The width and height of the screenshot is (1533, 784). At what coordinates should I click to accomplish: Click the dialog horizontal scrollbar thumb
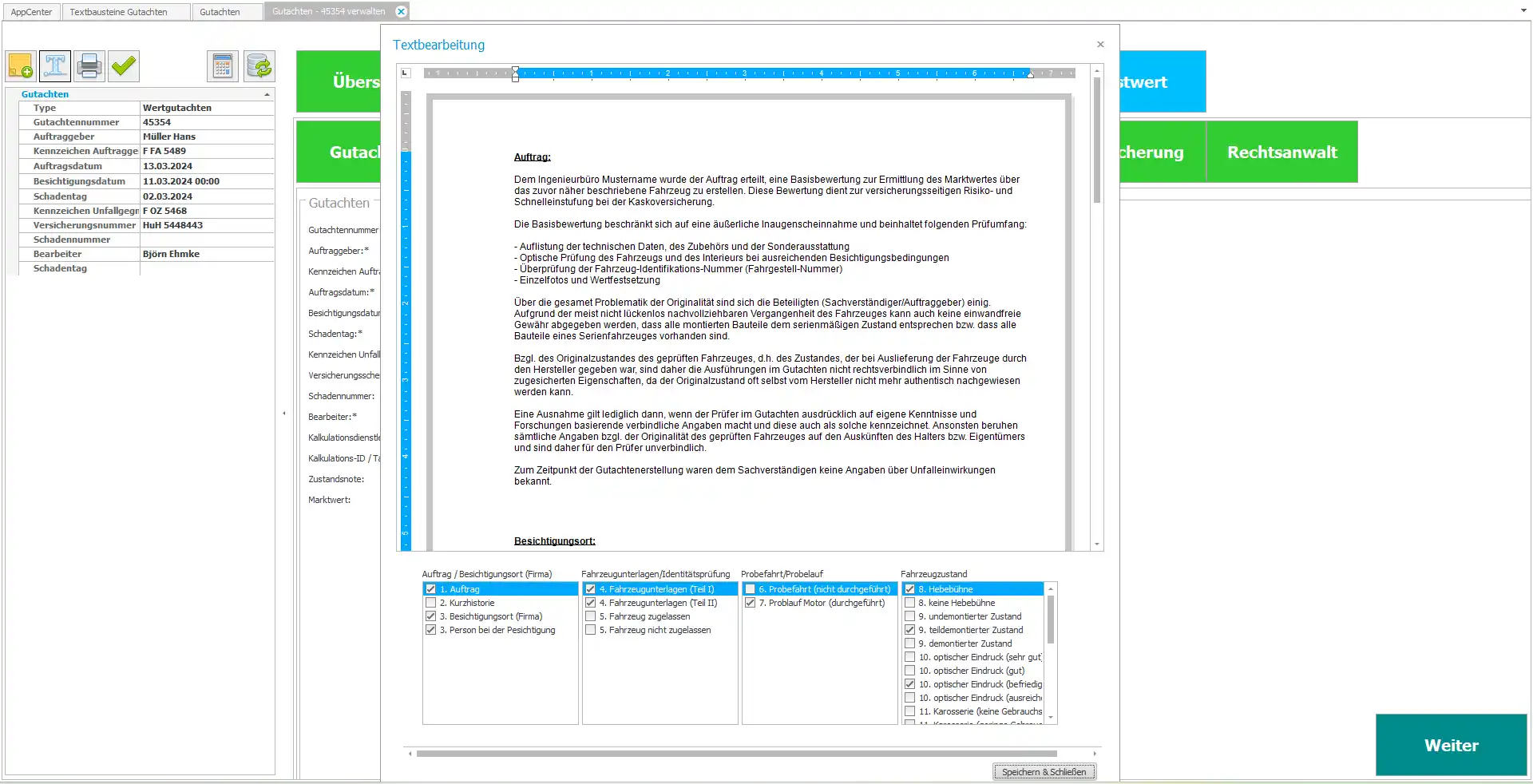[736, 754]
